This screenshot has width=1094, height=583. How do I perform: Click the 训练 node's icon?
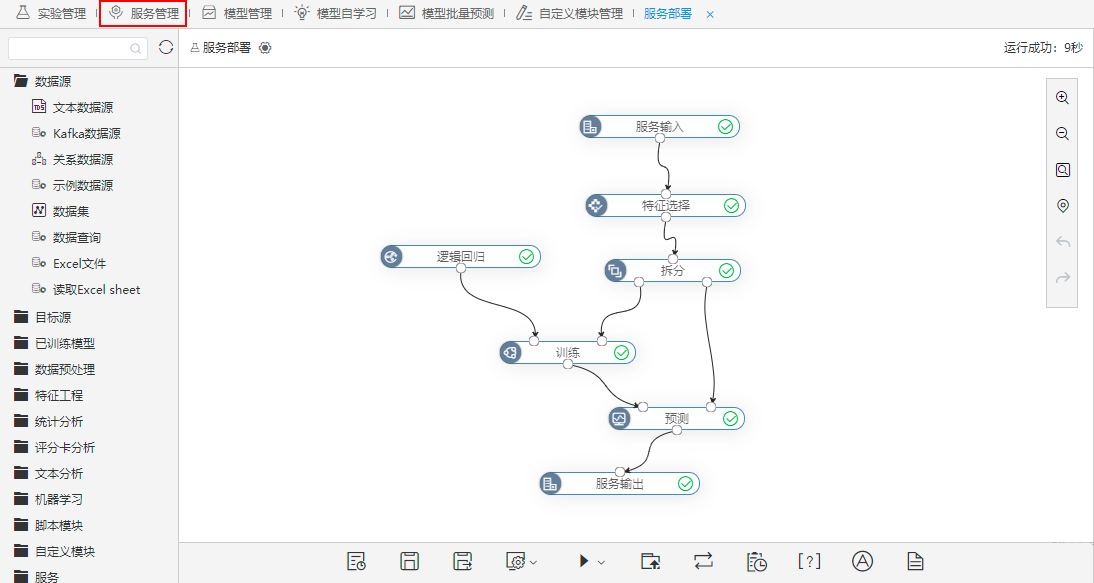click(510, 353)
